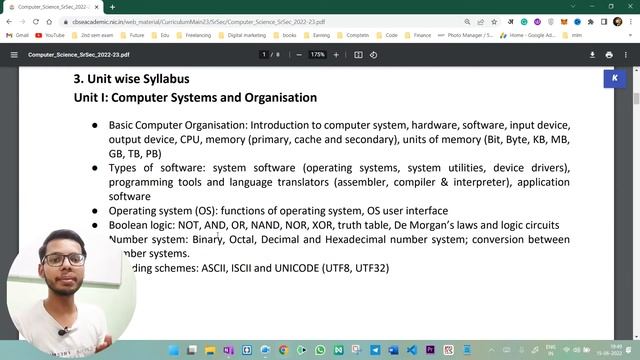Share this page icon in address bar
640x360 pixels.
click(x=480, y=22)
